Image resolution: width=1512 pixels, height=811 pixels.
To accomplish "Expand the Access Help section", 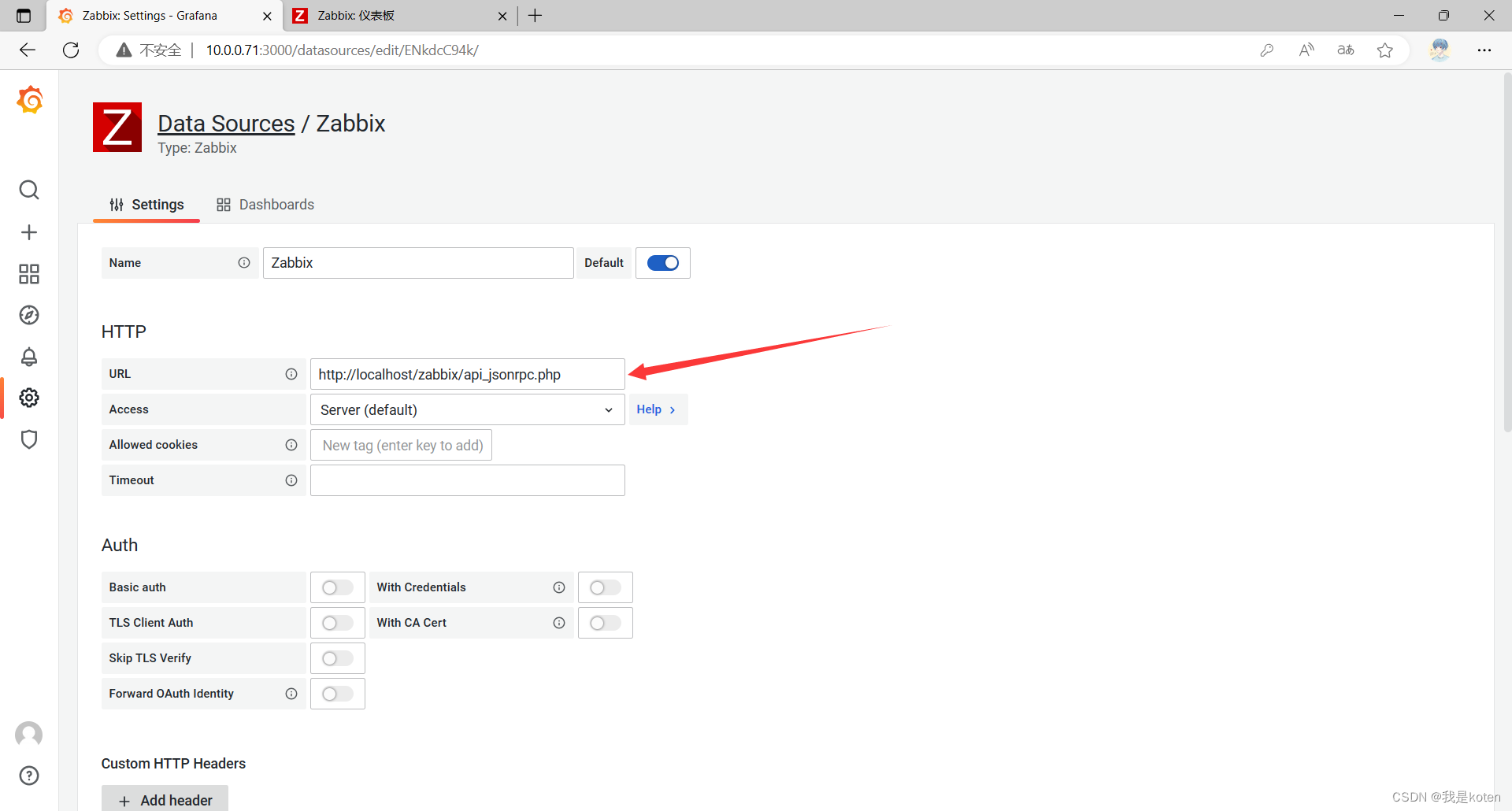I will pyautogui.click(x=657, y=409).
